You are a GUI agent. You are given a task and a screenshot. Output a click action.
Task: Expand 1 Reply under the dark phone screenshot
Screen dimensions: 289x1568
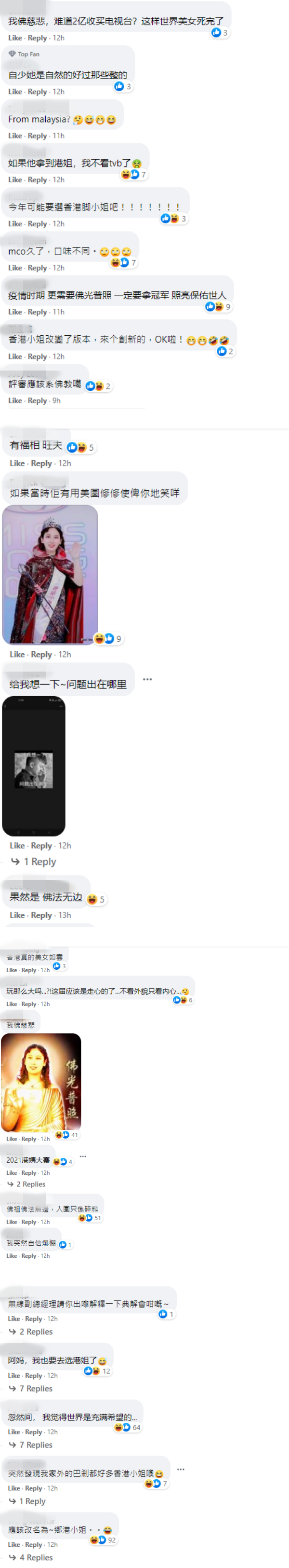34,861
